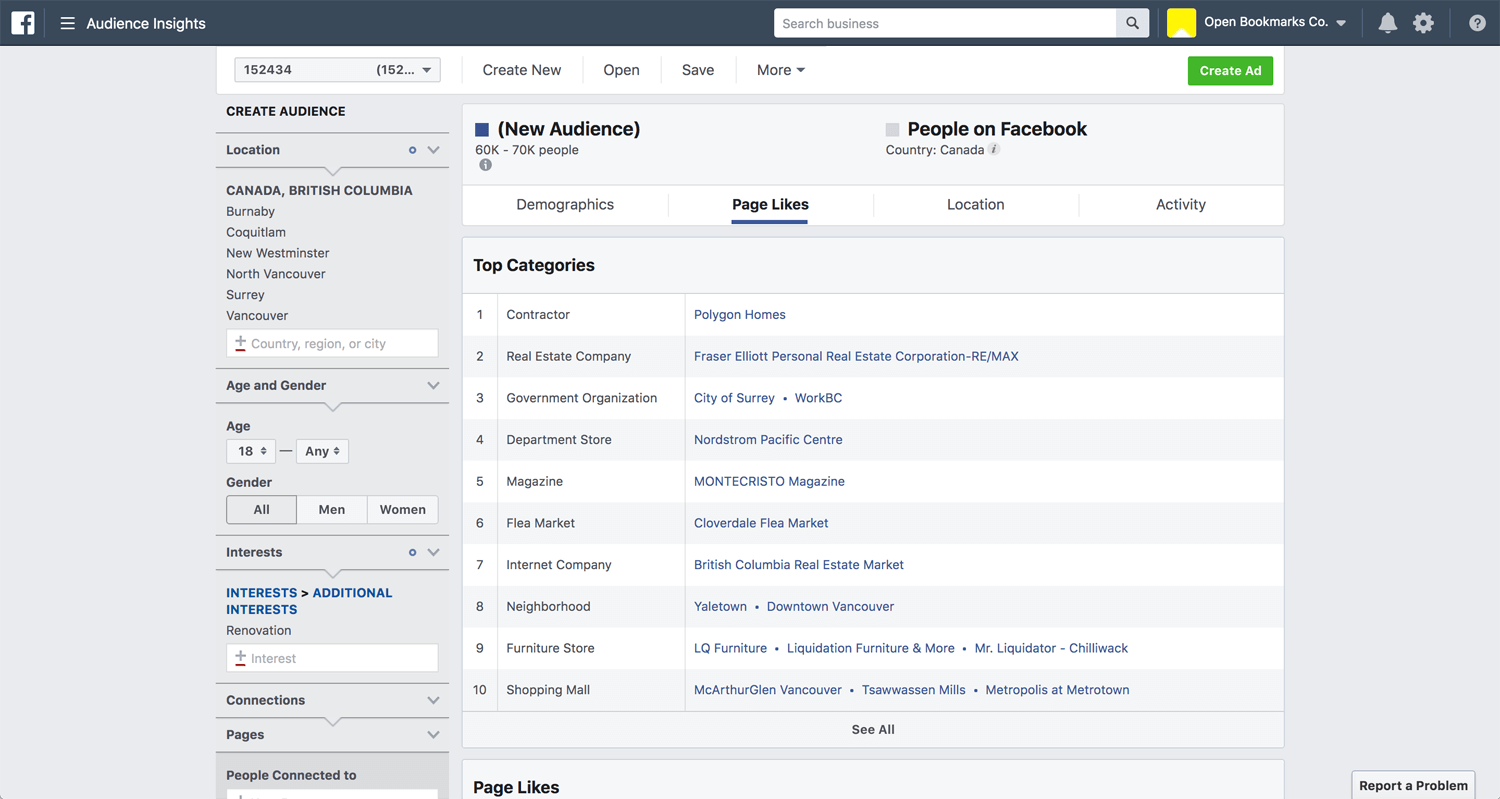This screenshot has height=799, width=1500.
Task: Open Open Bookmarks Co. business dropdown
Action: 1275,22
